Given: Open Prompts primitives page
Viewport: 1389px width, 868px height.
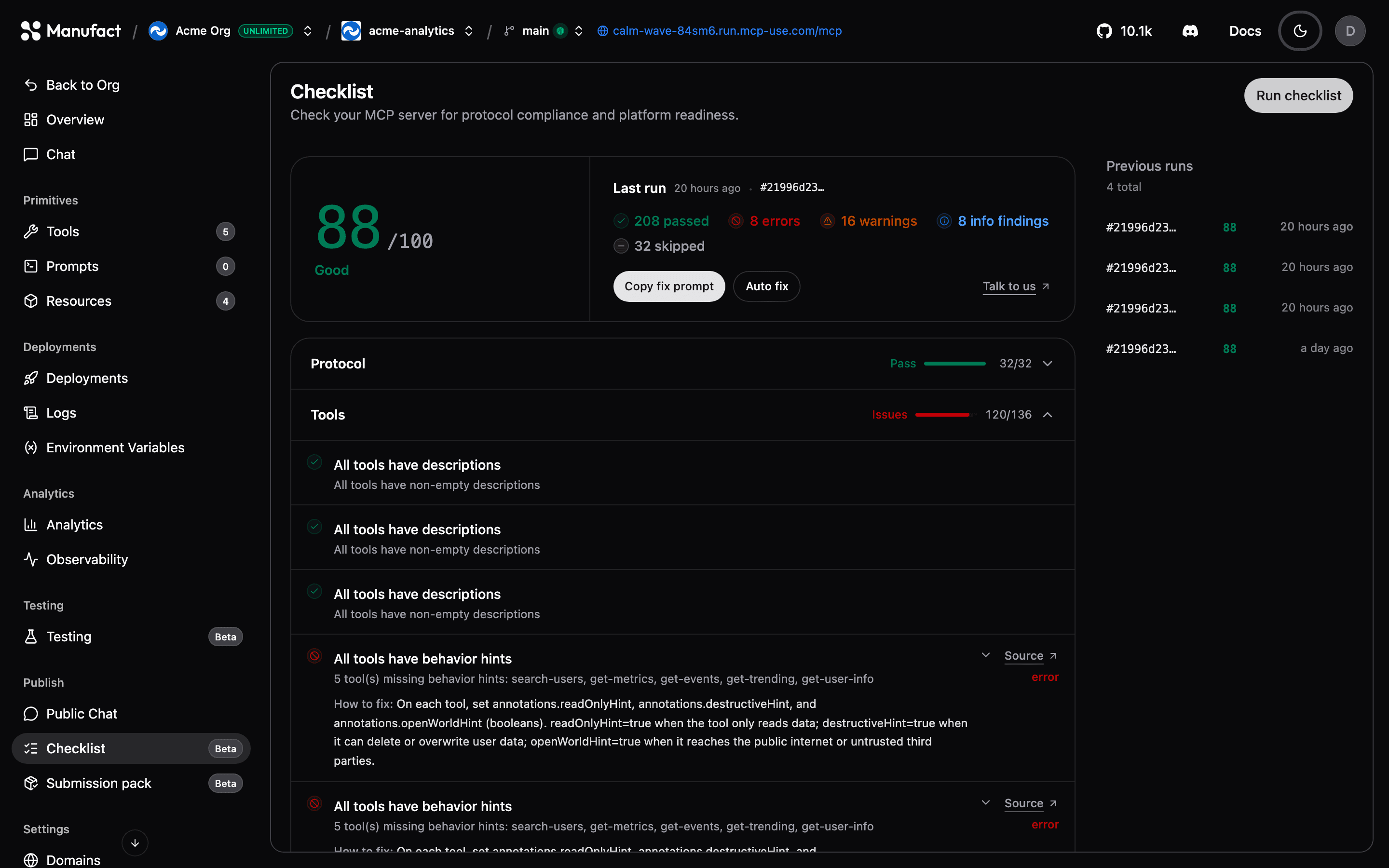Looking at the screenshot, I should (131, 266).
